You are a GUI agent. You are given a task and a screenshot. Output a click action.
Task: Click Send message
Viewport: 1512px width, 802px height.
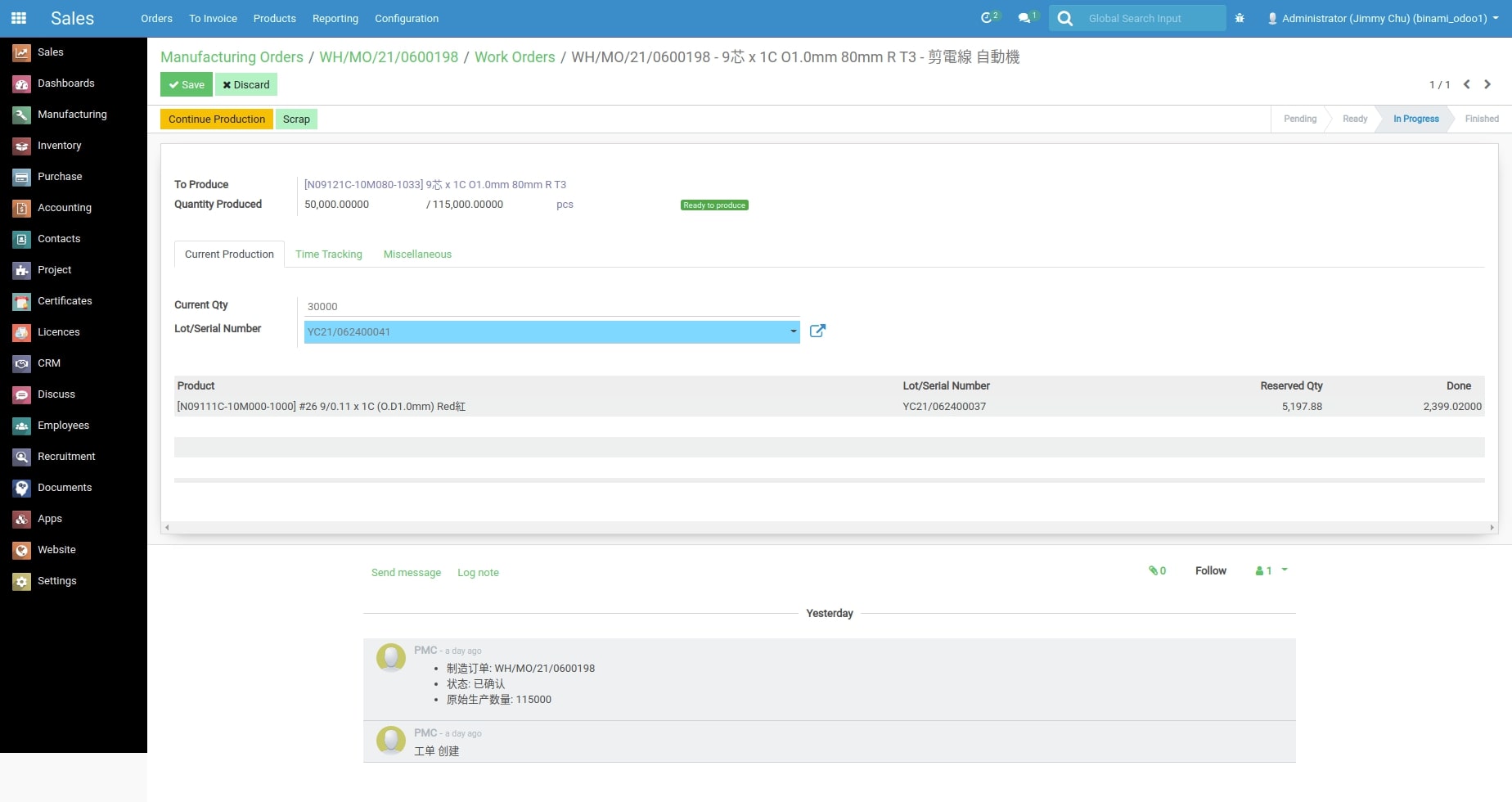click(406, 572)
